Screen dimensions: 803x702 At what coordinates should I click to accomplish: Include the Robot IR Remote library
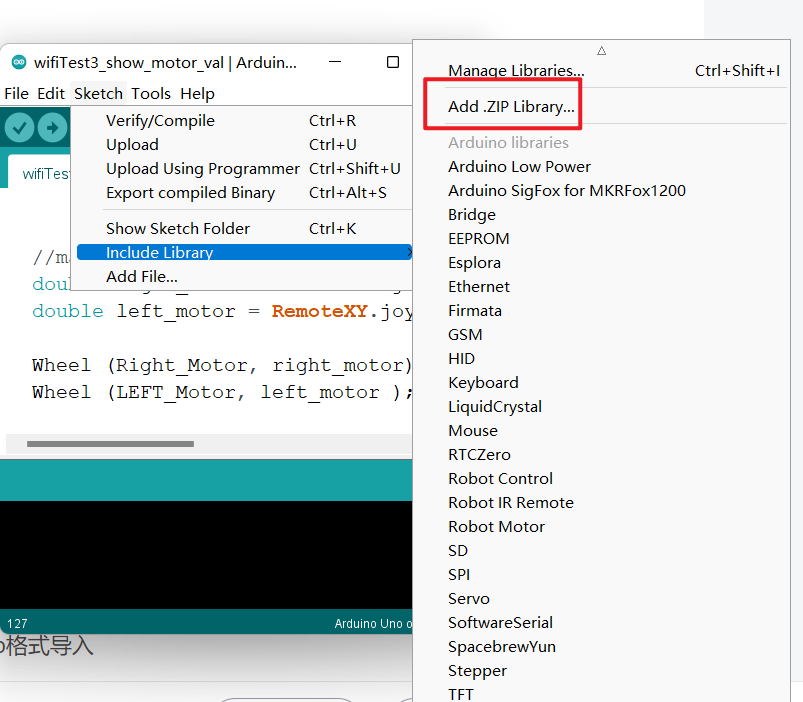point(602,503)
